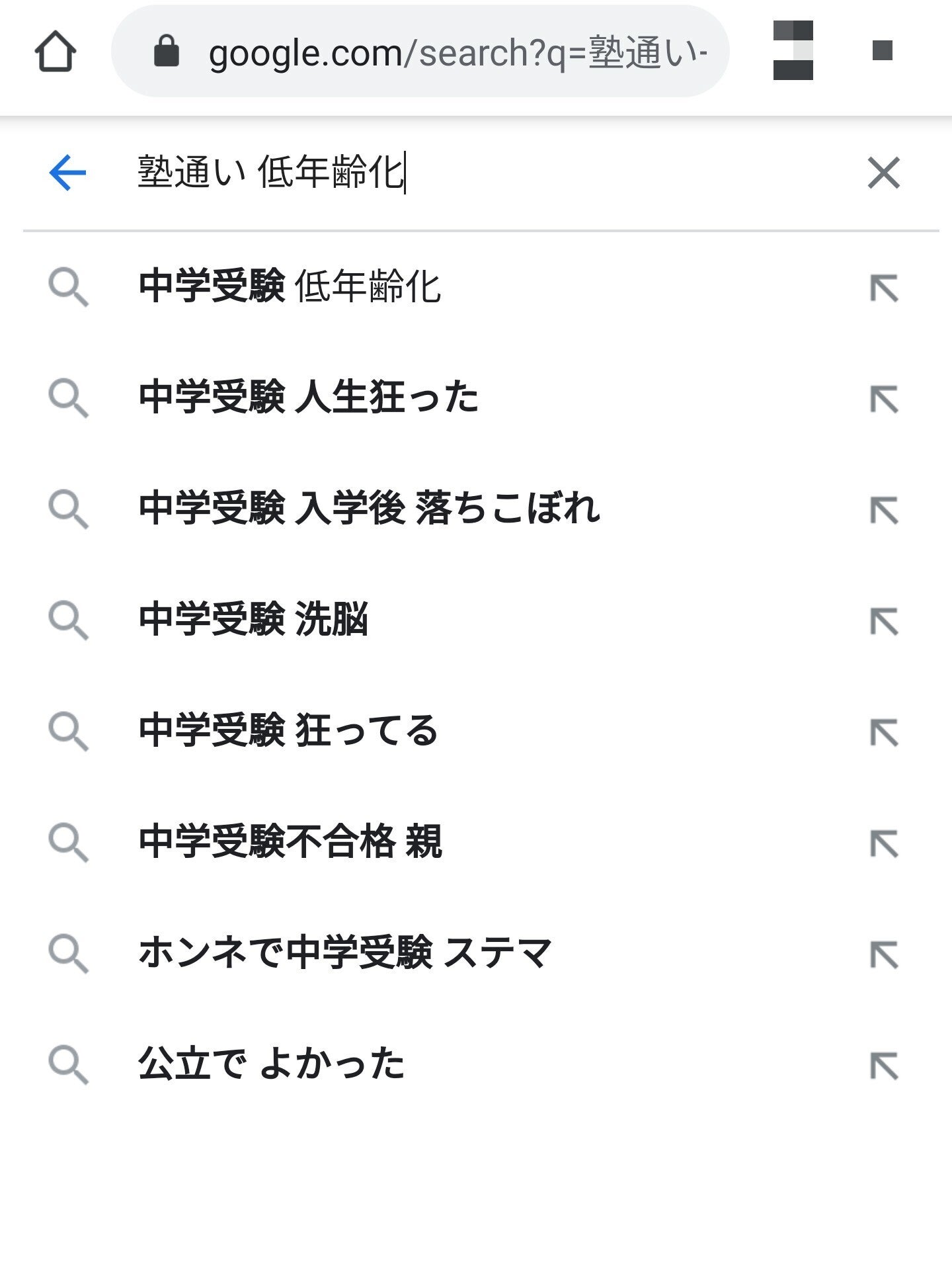Insert 中学受験 洗脳 via its arrow icon
This screenshot has height=1270, width=952.
883,621
